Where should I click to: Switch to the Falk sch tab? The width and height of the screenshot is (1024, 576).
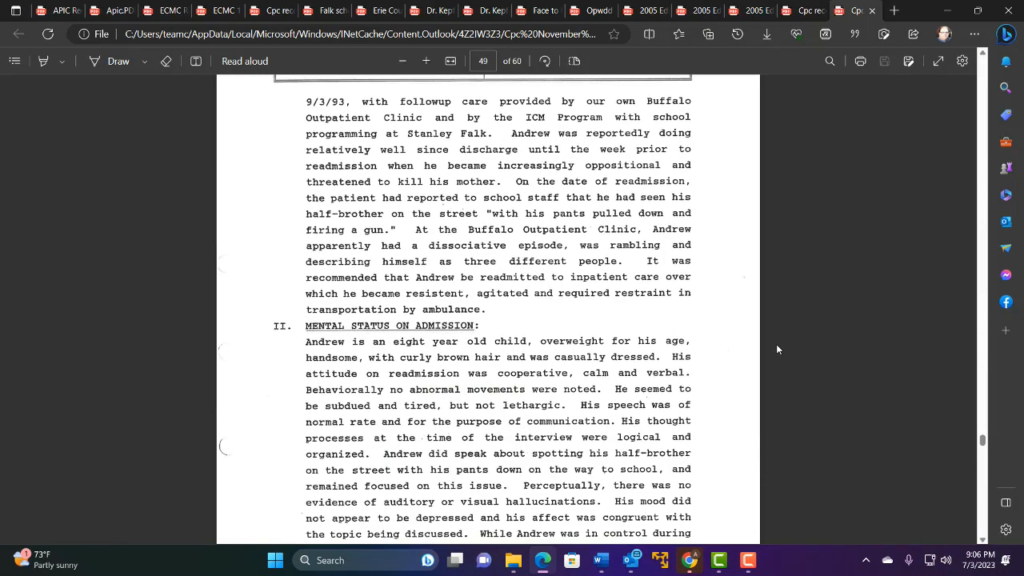pyautogui.click(x=325, y=10)
